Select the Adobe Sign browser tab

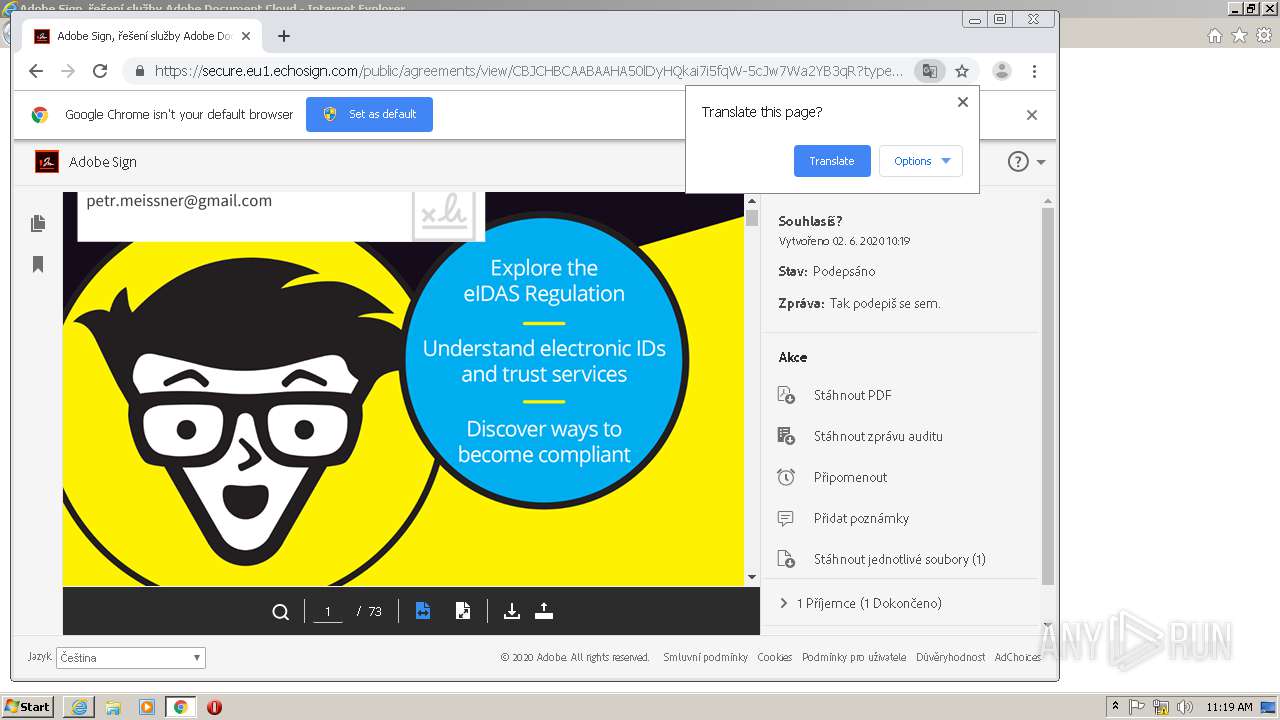pyautogui.click(x=144, y=36)
